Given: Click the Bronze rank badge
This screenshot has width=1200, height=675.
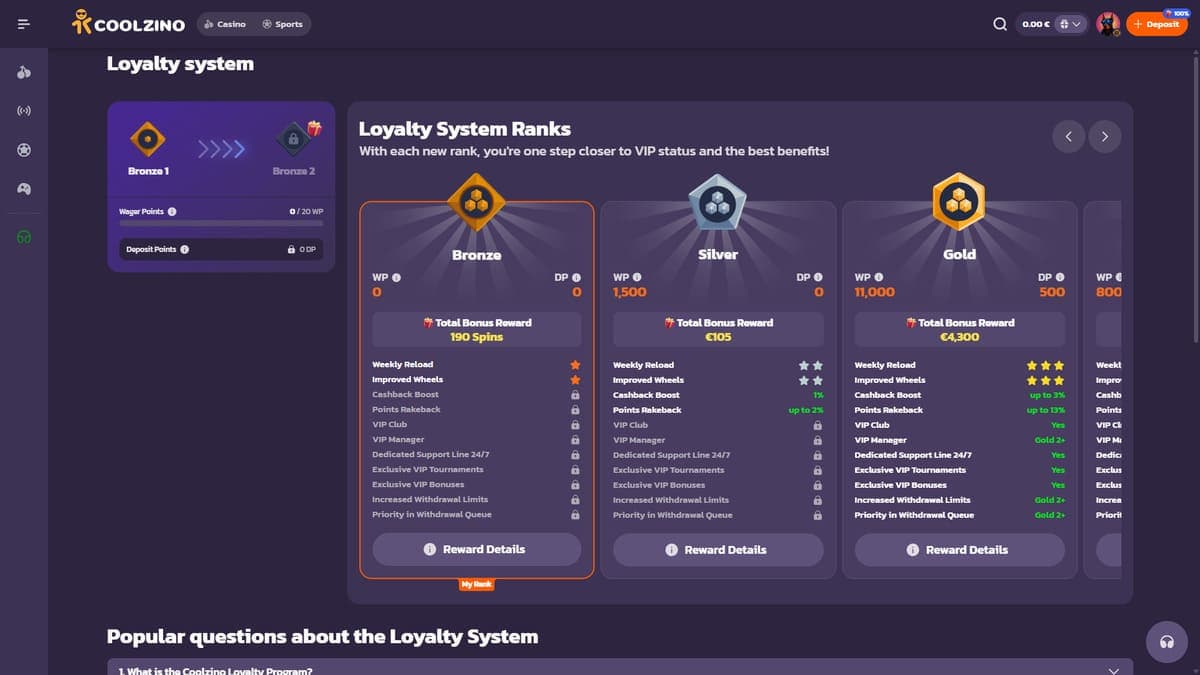Looking at the screenshot, I should point(476,201).
